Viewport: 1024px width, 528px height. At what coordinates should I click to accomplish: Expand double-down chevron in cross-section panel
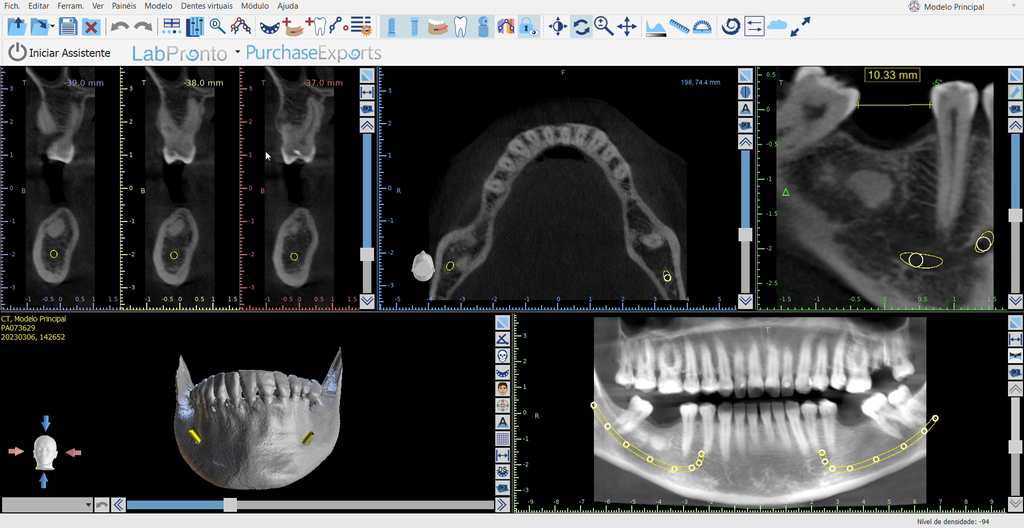tap(367, 301)
